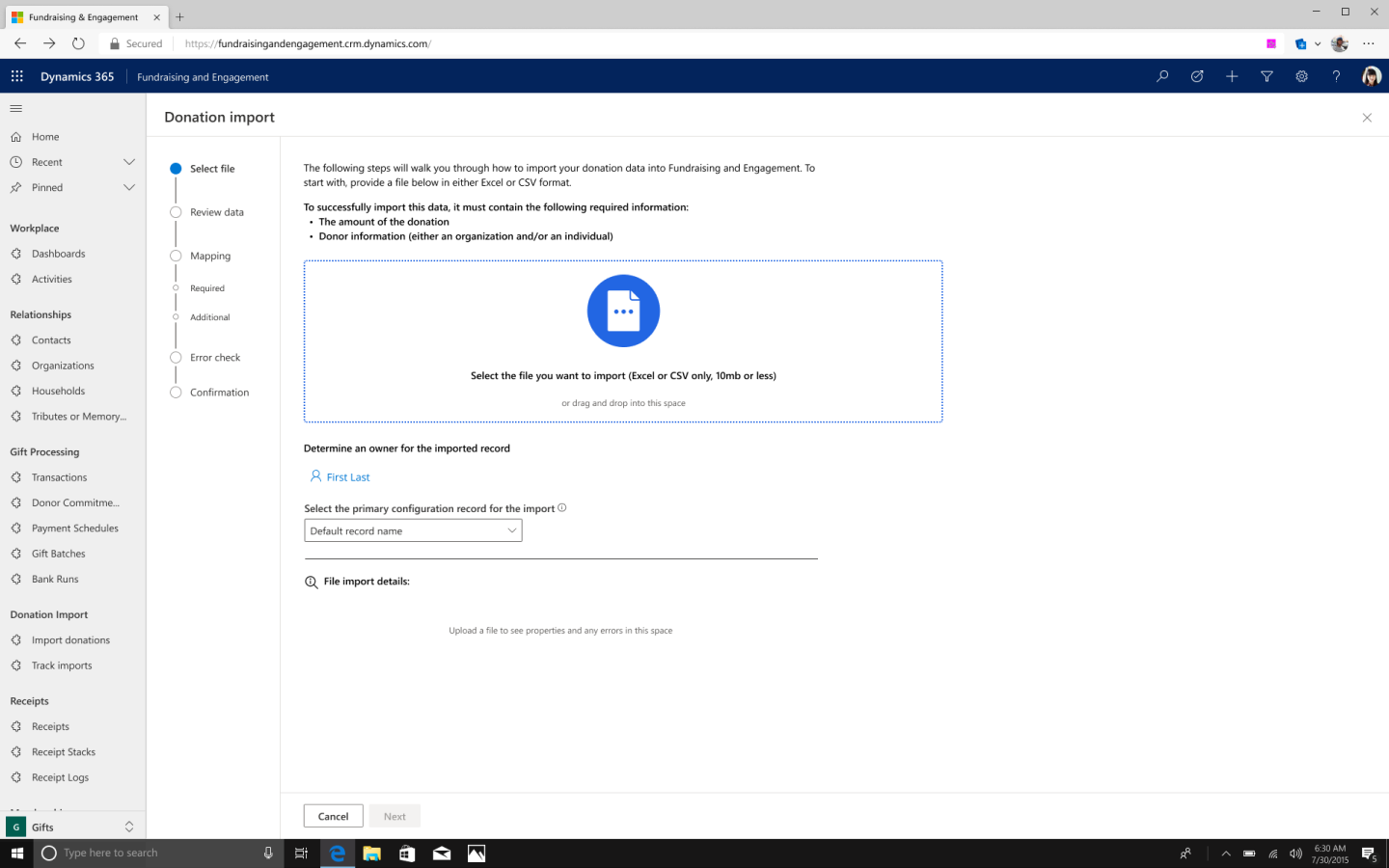
Task: Collapse sidebar using hamburger menu icon
Action: coord(16,108)
